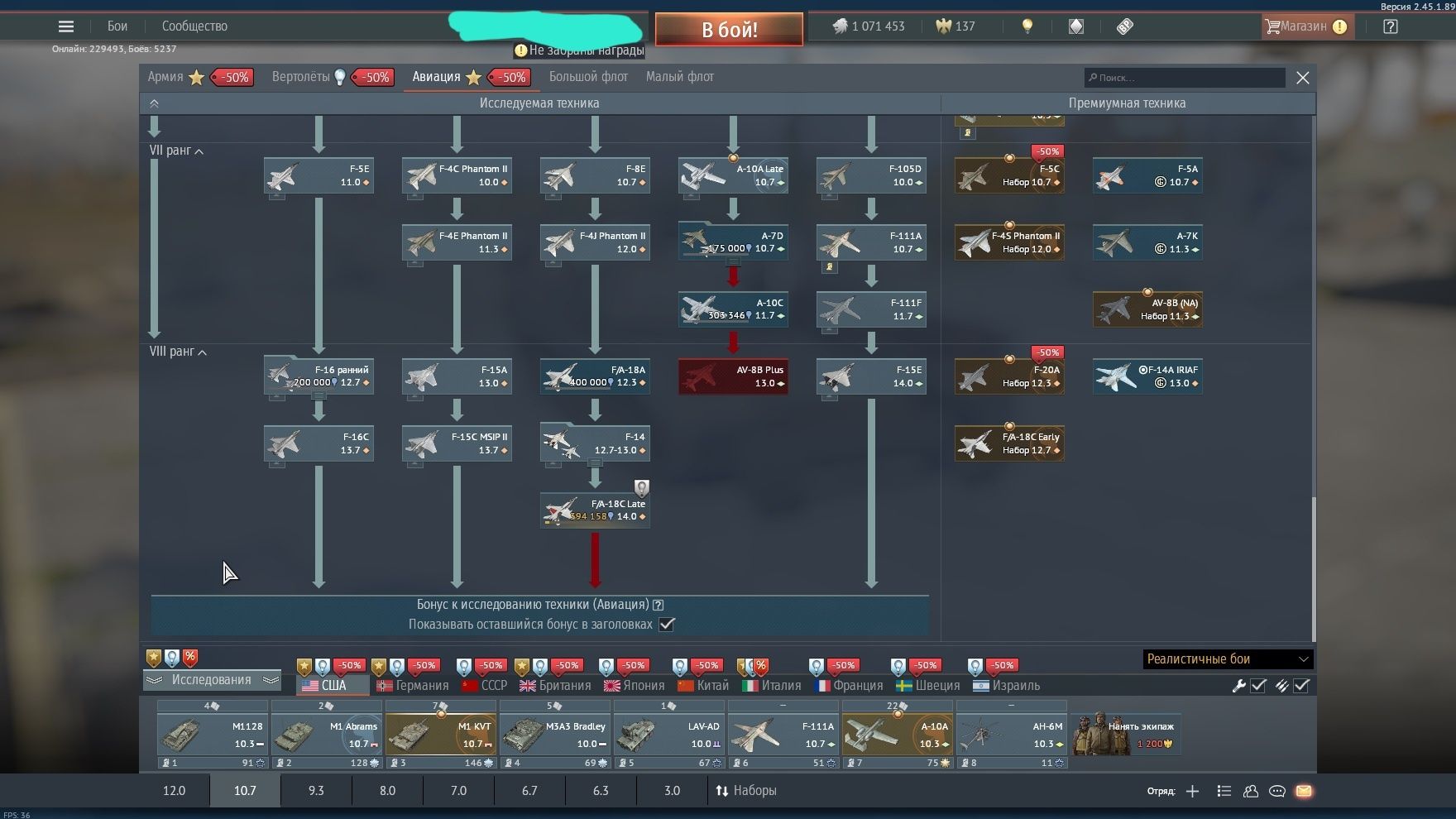
Task: Select the Япония nation tab
Action: pyautogui.click(x=635, y=686)
